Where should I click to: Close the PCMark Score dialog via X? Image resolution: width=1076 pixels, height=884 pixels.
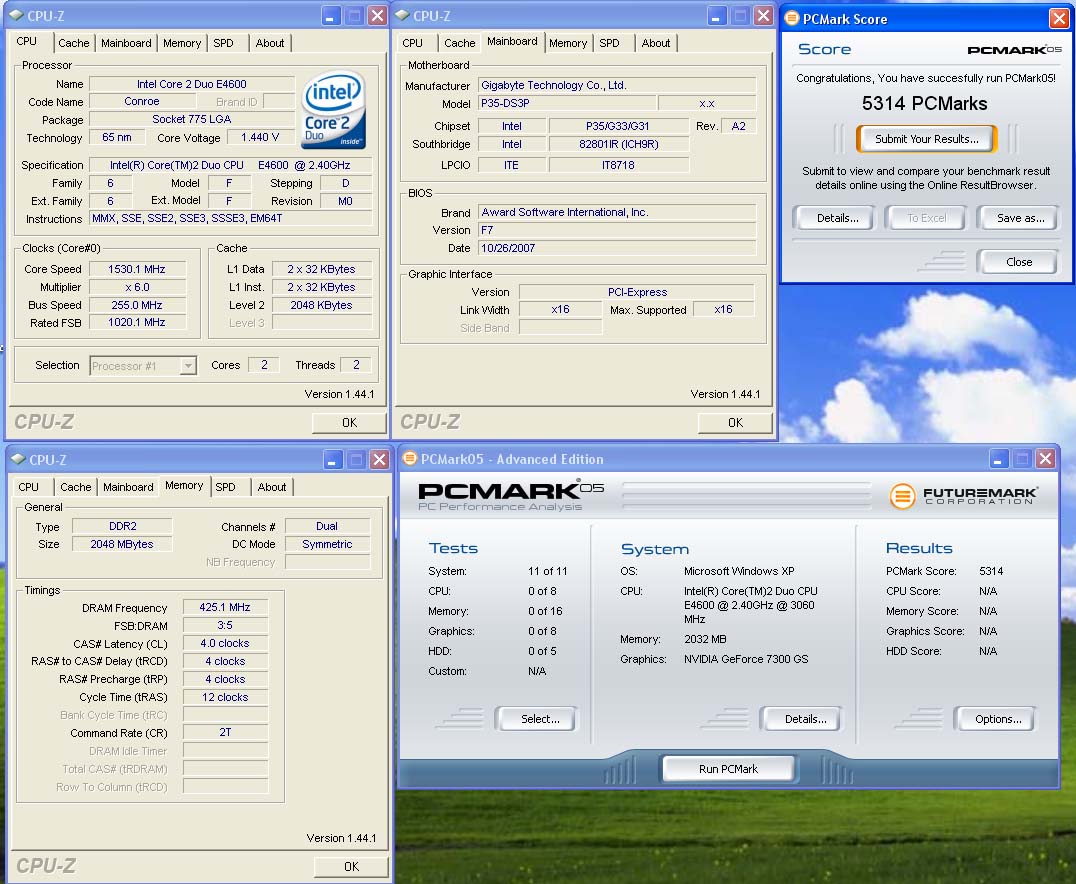pyautogui.click(x=1059, y=19)
